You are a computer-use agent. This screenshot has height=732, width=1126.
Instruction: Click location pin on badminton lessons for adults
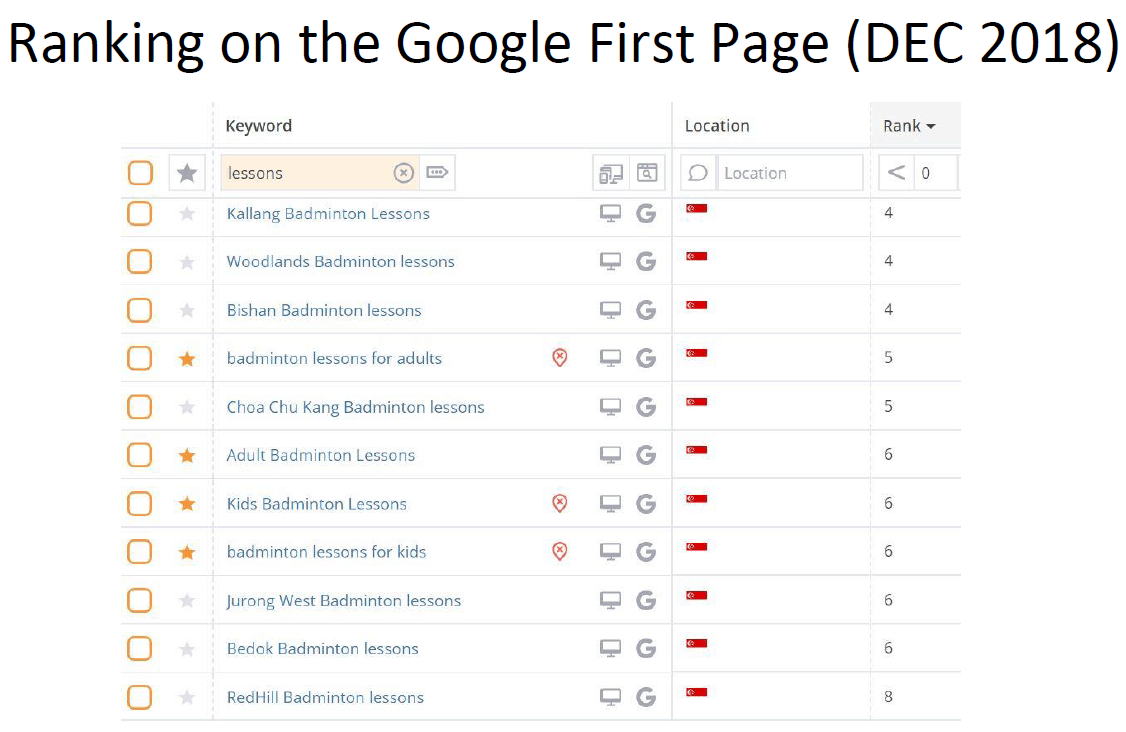(x=559, y=358)
